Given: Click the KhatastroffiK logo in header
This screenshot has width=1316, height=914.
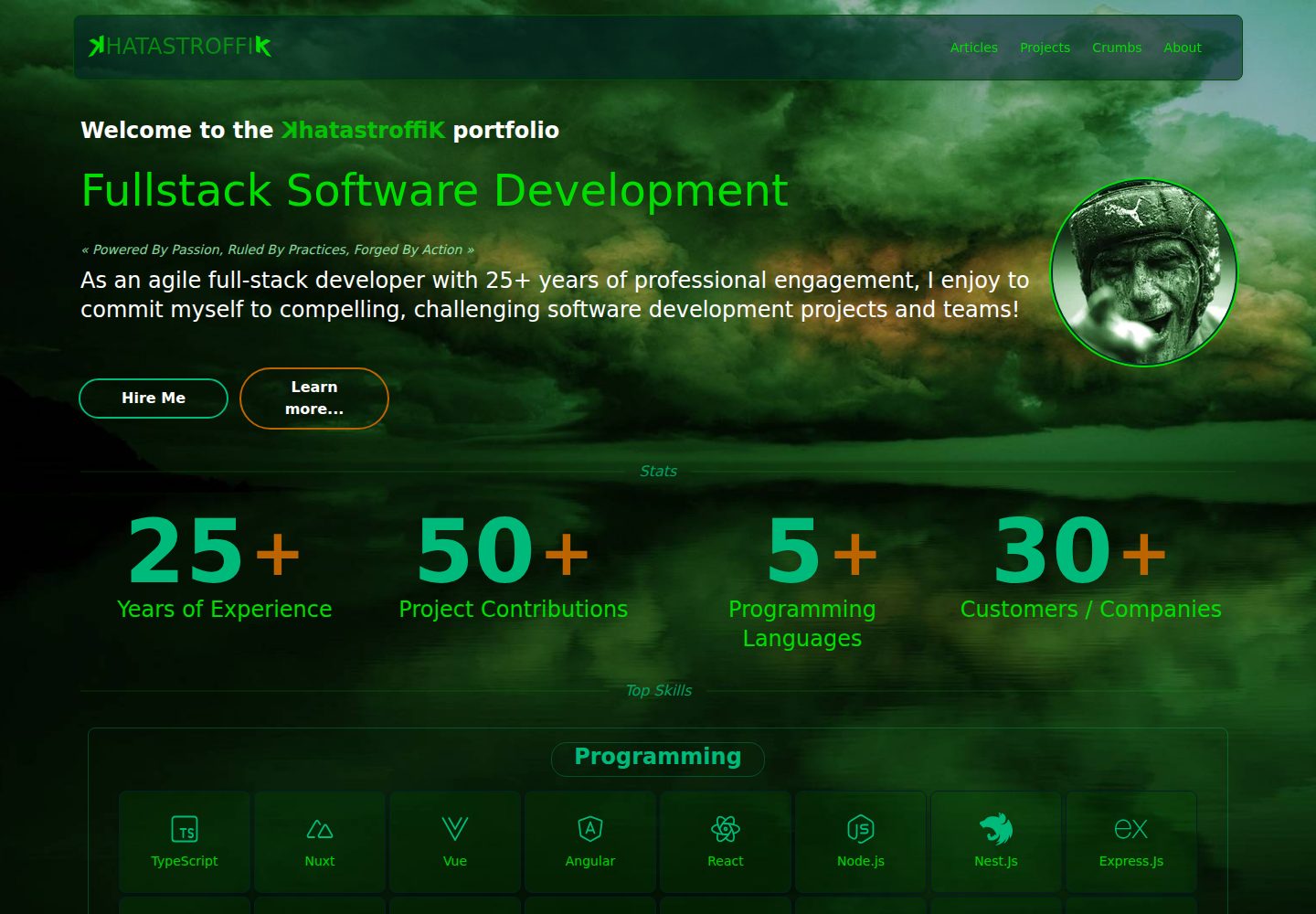Looking at the screenshot, I should pos(180,46).
